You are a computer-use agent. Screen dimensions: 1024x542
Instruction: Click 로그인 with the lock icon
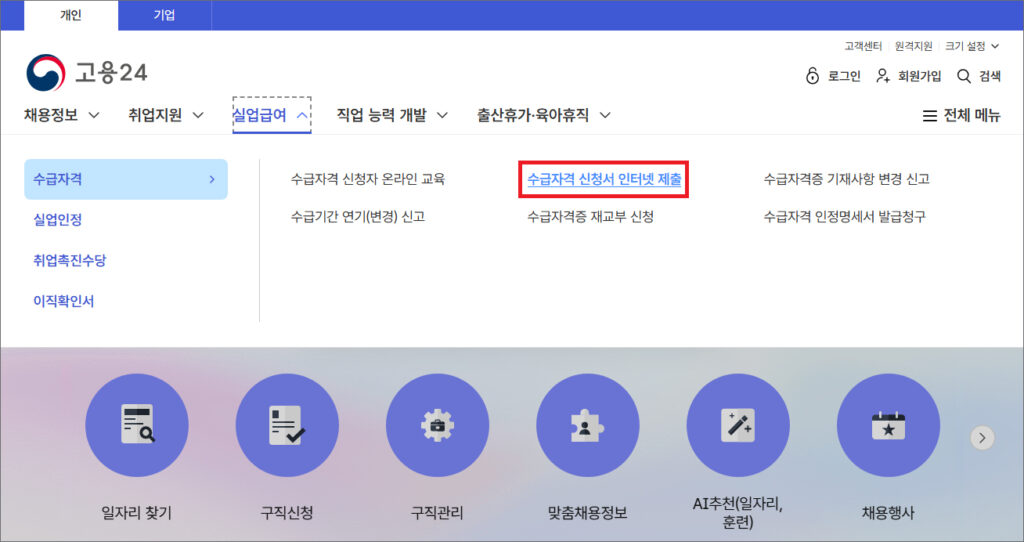pyautogui.click(x=833, y=76)
